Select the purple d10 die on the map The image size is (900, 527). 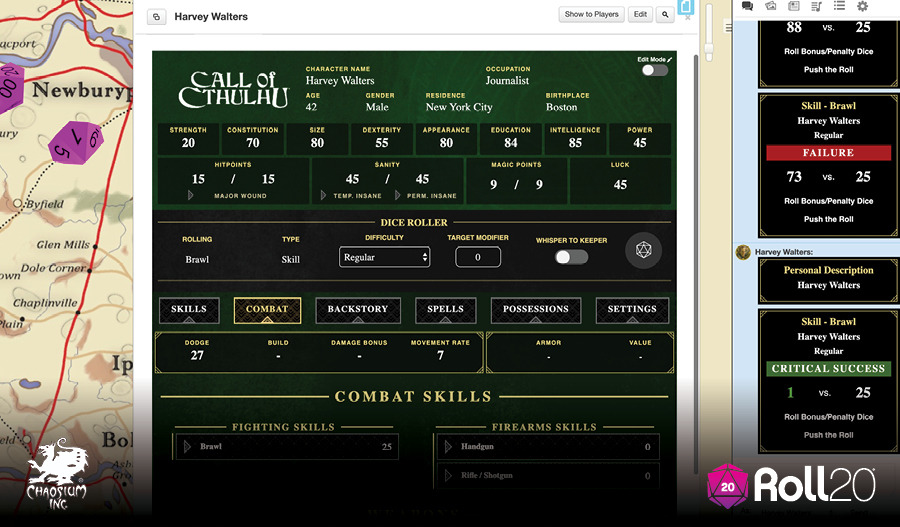(76, 142)
